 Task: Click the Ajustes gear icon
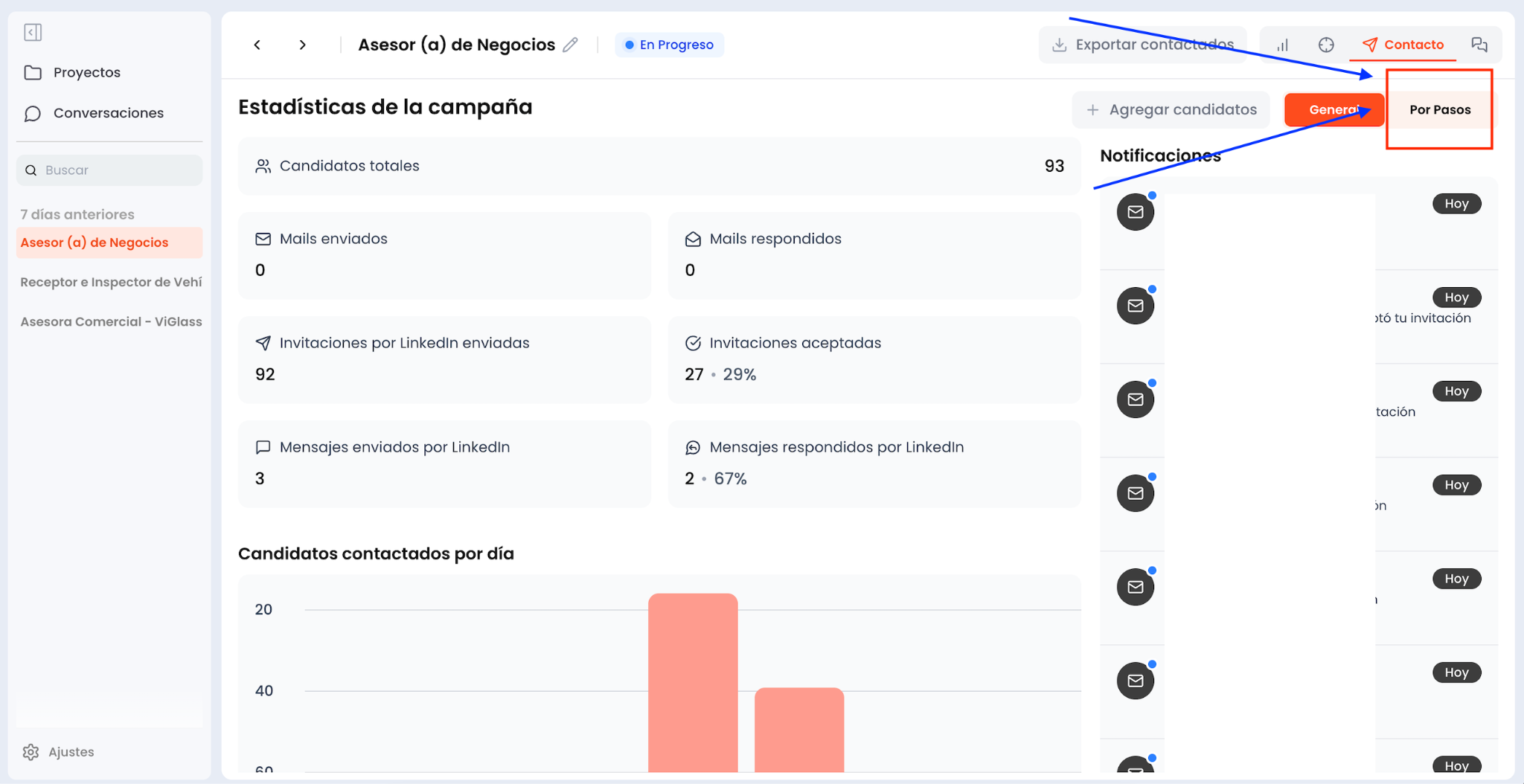pyautogui.click(x=31, y=752)
